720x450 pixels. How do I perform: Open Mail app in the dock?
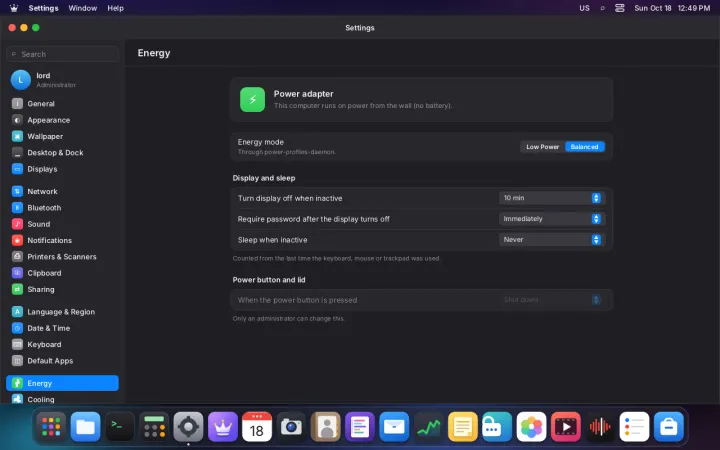click(394, 427)
